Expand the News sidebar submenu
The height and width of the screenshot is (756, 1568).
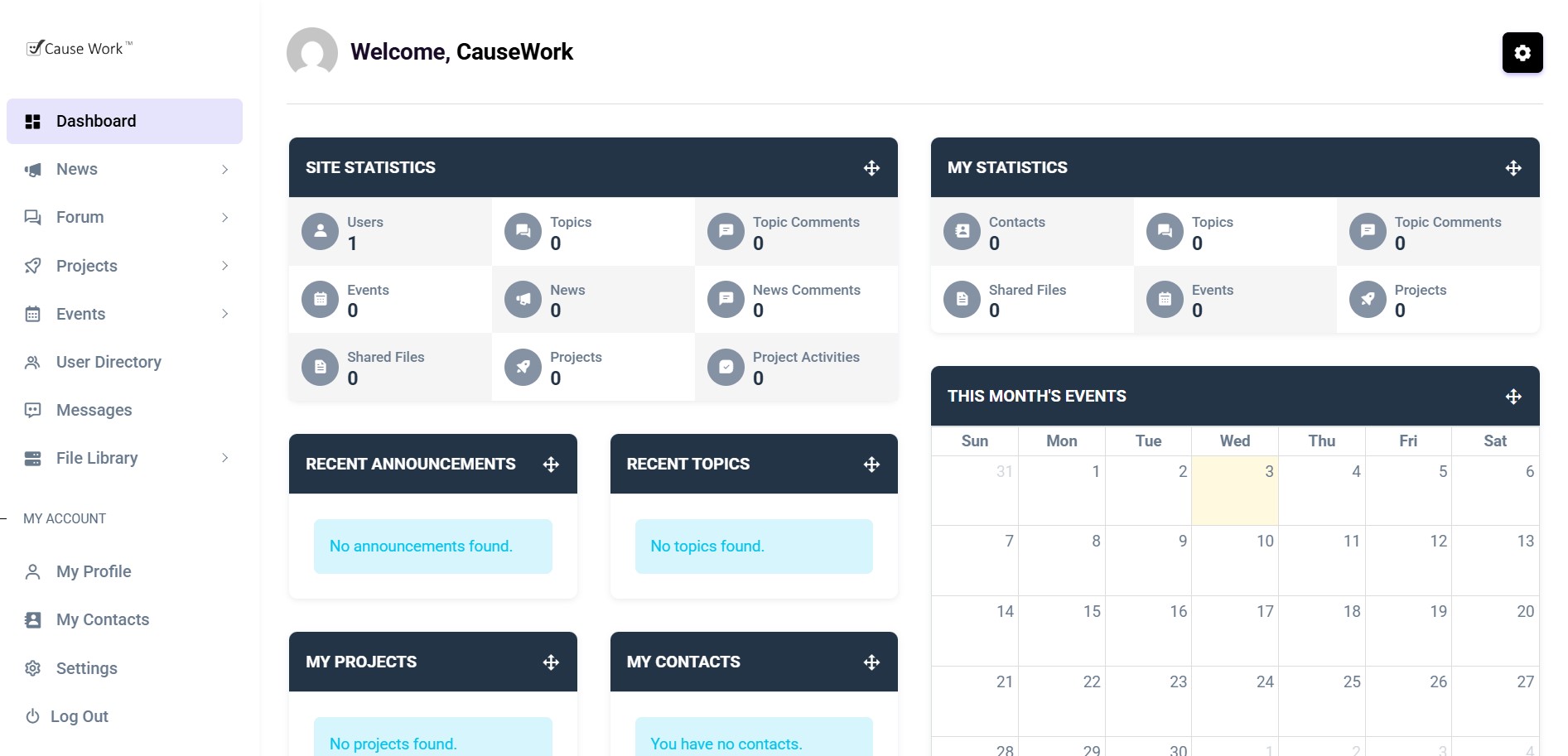(x=224, y=170)
